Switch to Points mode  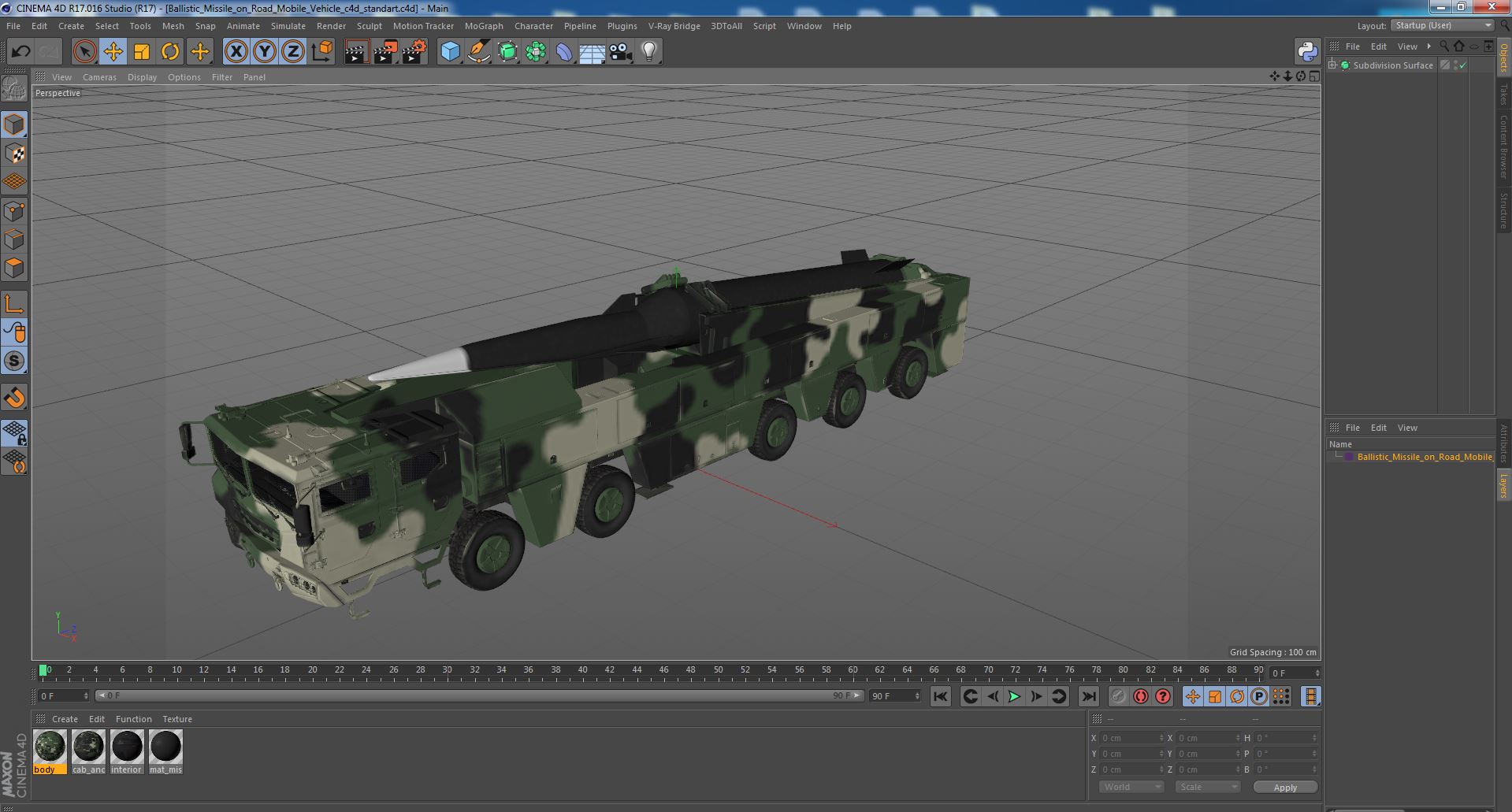[x=14, y=211]
